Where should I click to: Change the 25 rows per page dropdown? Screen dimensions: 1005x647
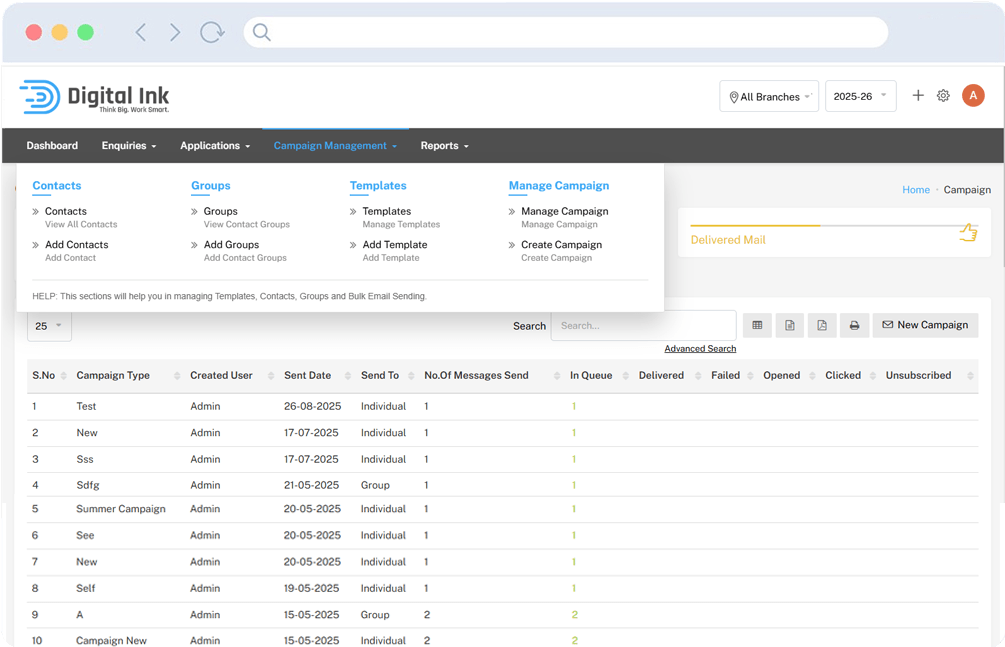coord(49,326)
